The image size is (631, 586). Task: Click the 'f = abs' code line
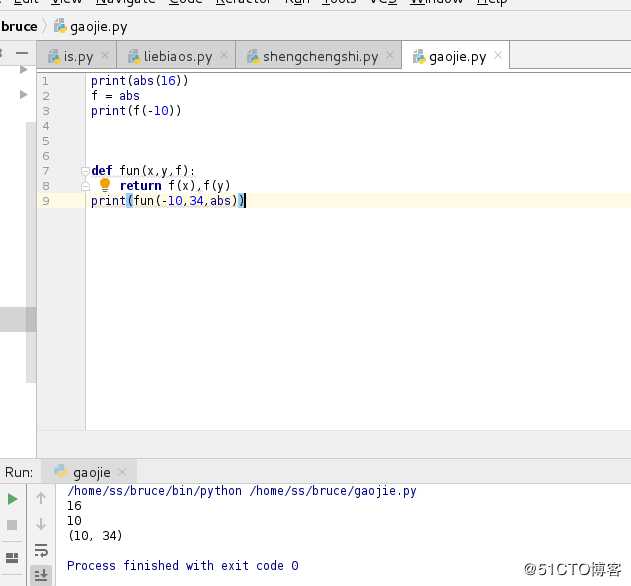pyautogui.click(x=115, y=96)
